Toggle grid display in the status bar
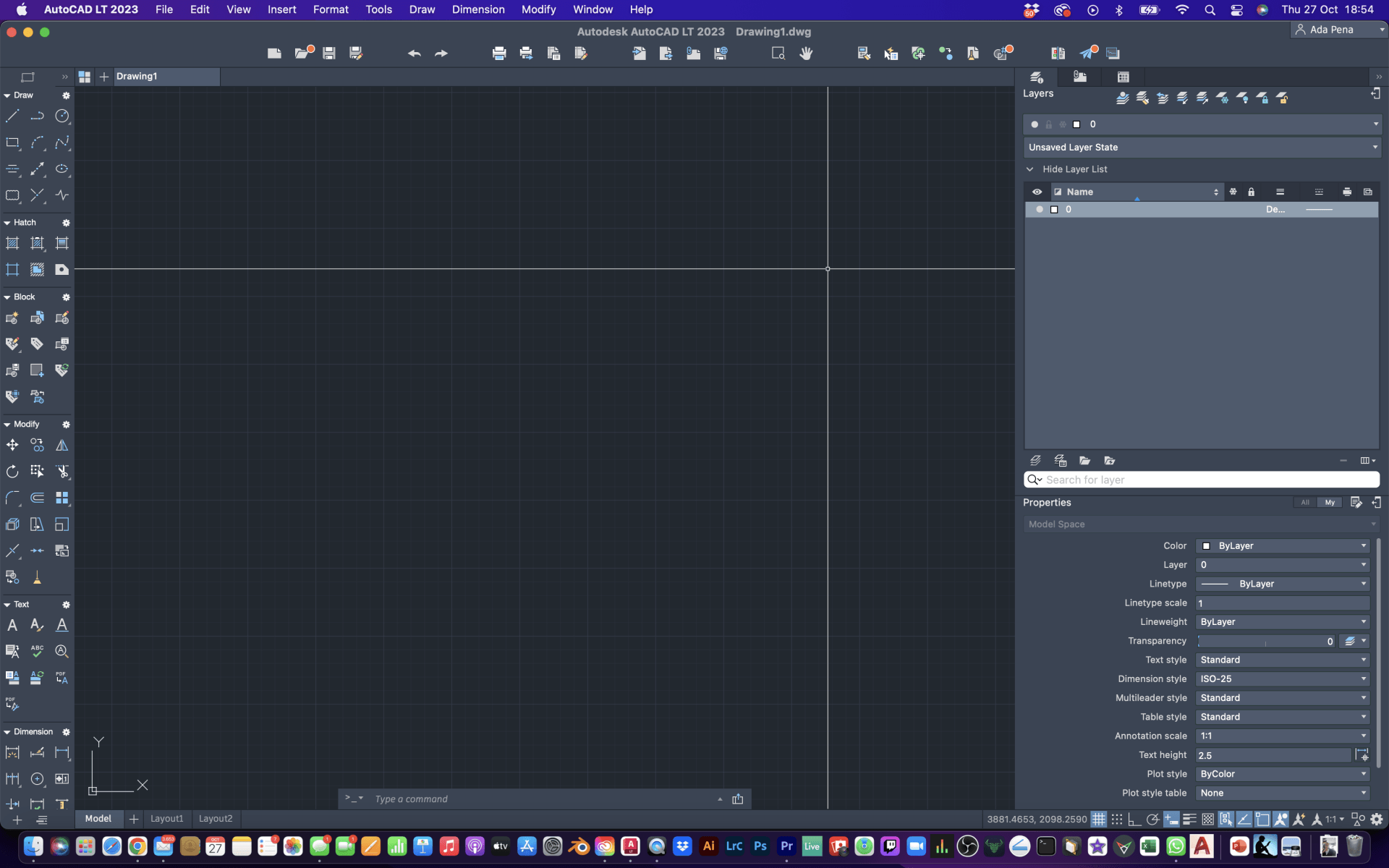 (x=1099, y=818)
